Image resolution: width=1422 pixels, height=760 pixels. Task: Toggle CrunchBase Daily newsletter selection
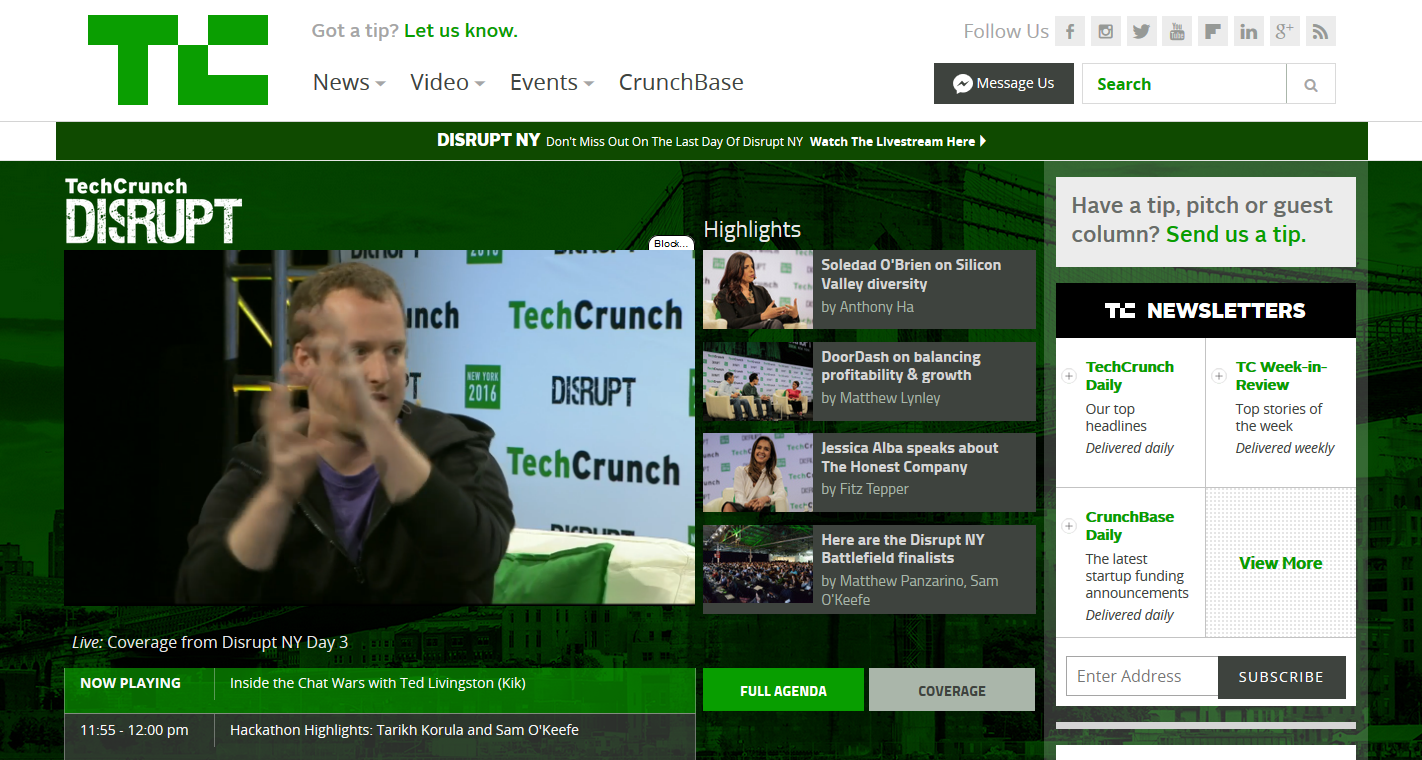pos(1068,526)
